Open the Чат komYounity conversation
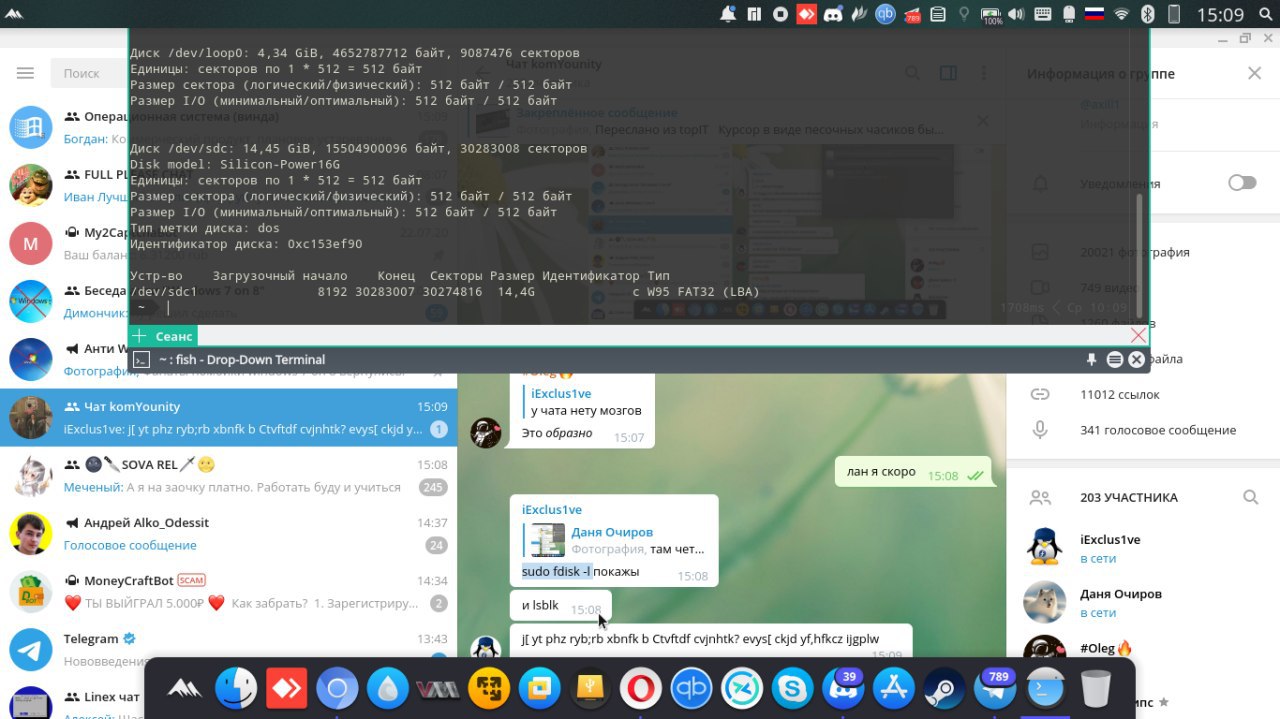1280x719 pixels. pyautogui.click(x=228, y=417)
